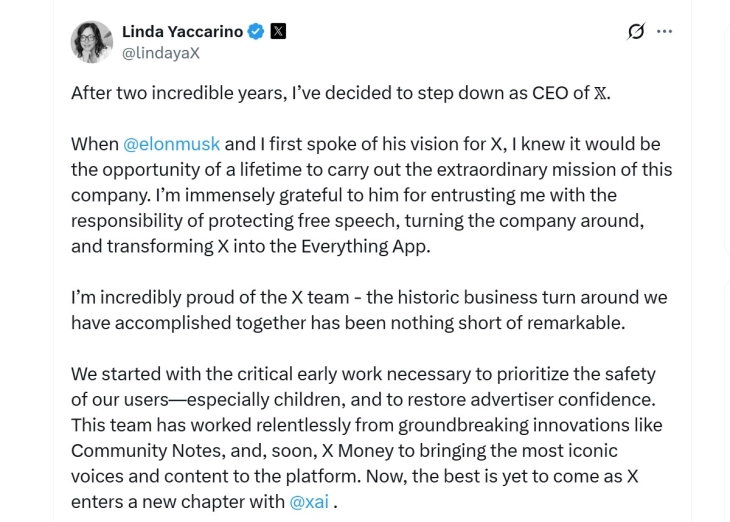Click the Grok icon on the post
Image resolution: width=730 pixels, height=522 pixels.
[636, 31]
